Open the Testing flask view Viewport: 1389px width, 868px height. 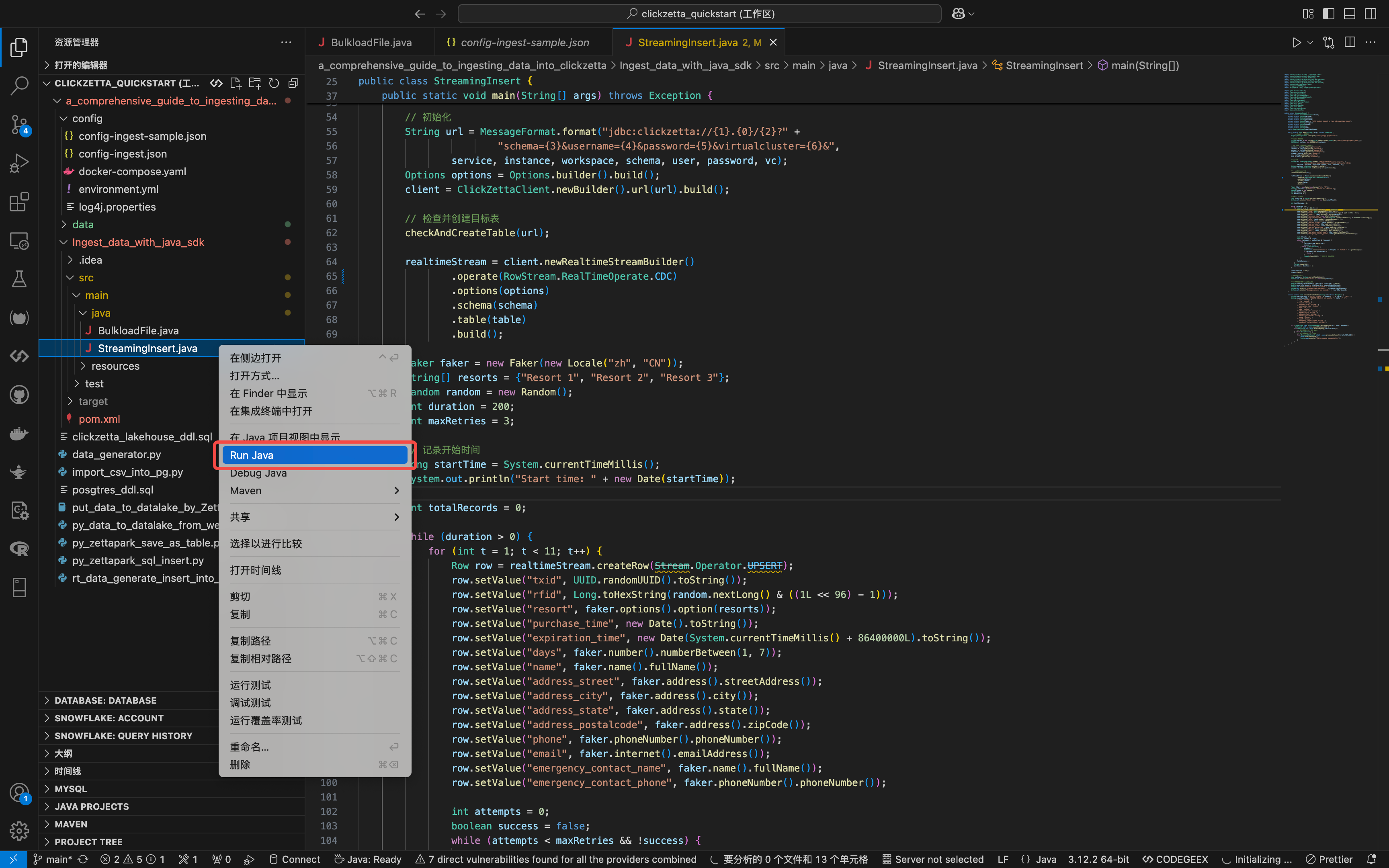[x=19, y=280]
